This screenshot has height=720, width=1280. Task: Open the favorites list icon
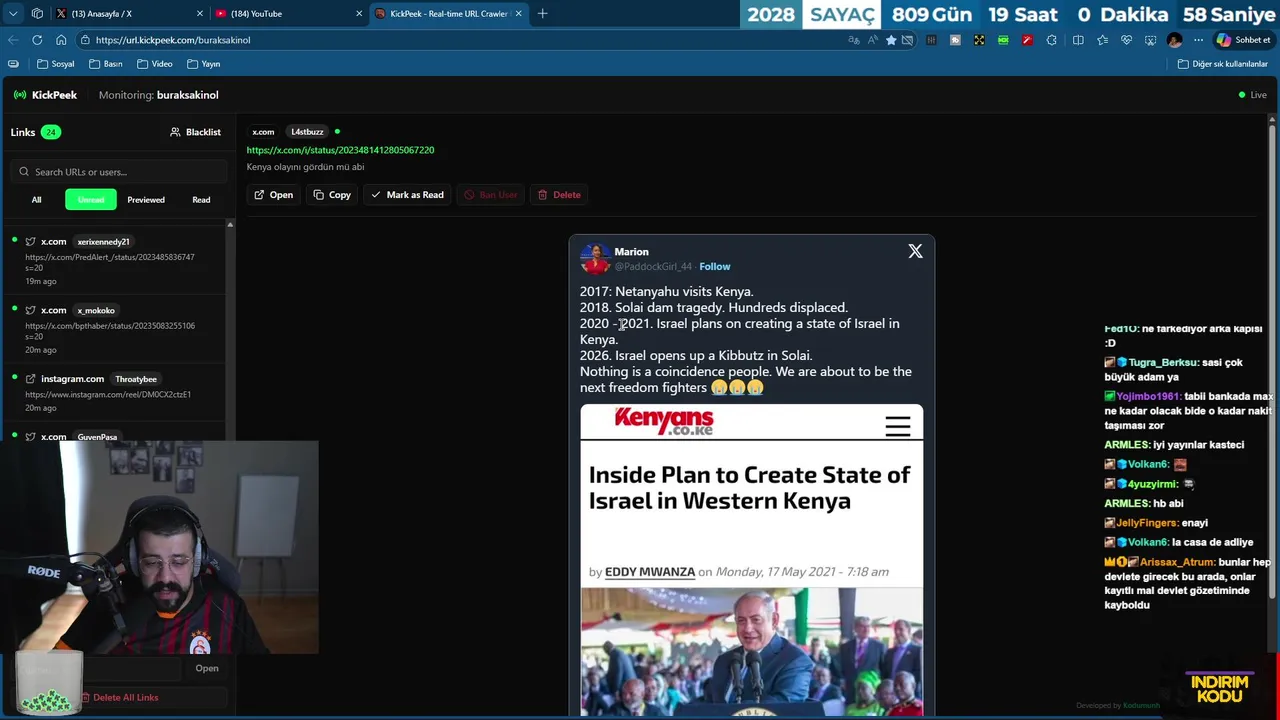pyautogui.click(x=1102, y=40)
